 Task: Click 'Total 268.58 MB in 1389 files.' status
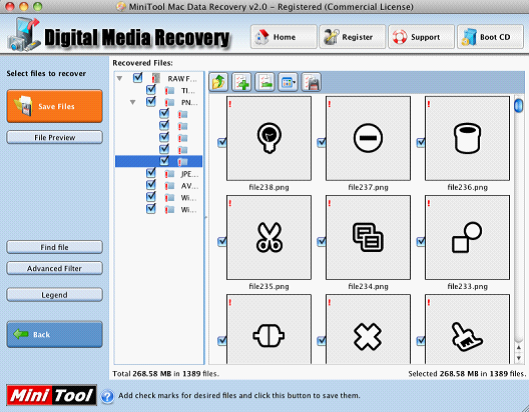click(x=166, y=374)
